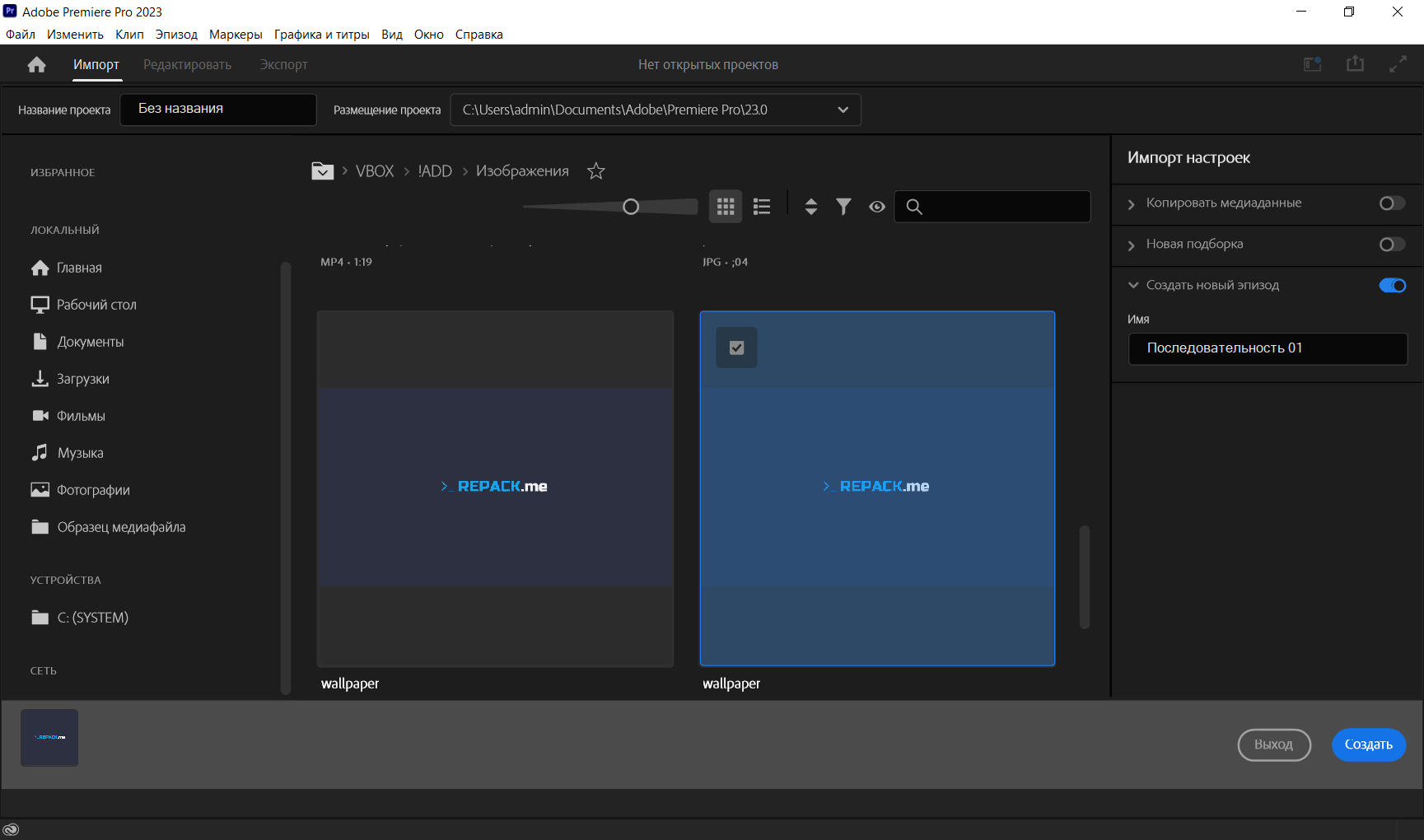
Task: Disable Создать новый эпизод toggle
Action: [1393, 285]
